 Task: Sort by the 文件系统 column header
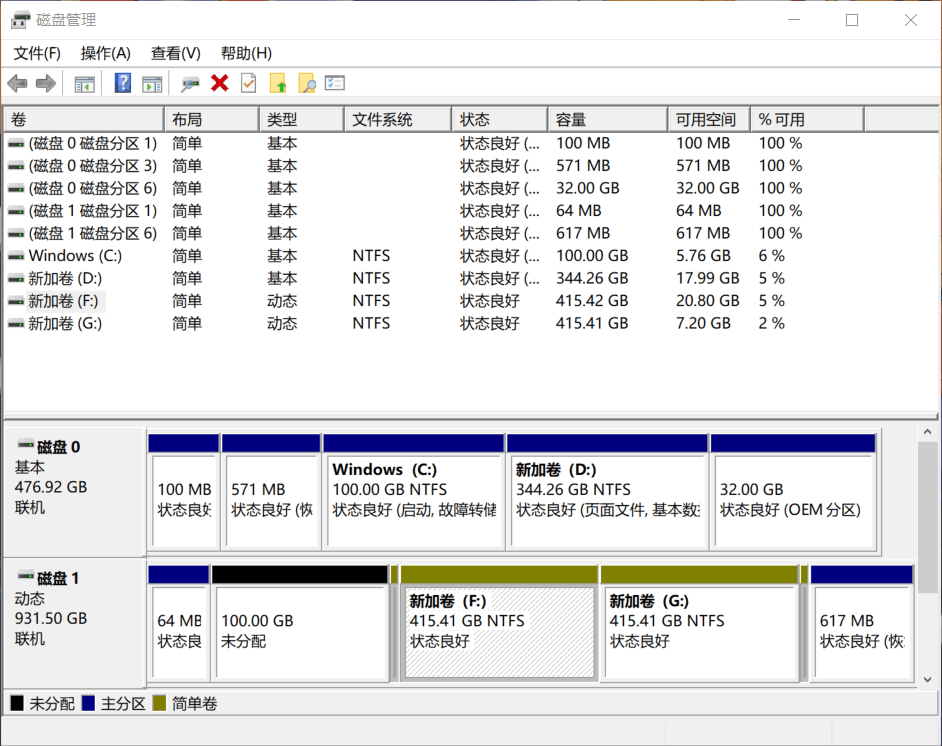(x=398, y=120)
